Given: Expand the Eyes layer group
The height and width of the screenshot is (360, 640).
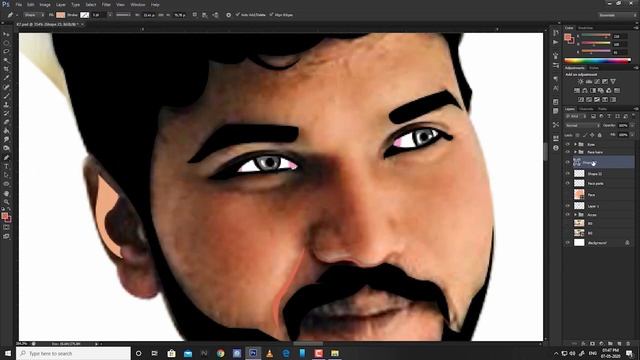Looking at the screenshot, I should [x=575, y=144].
